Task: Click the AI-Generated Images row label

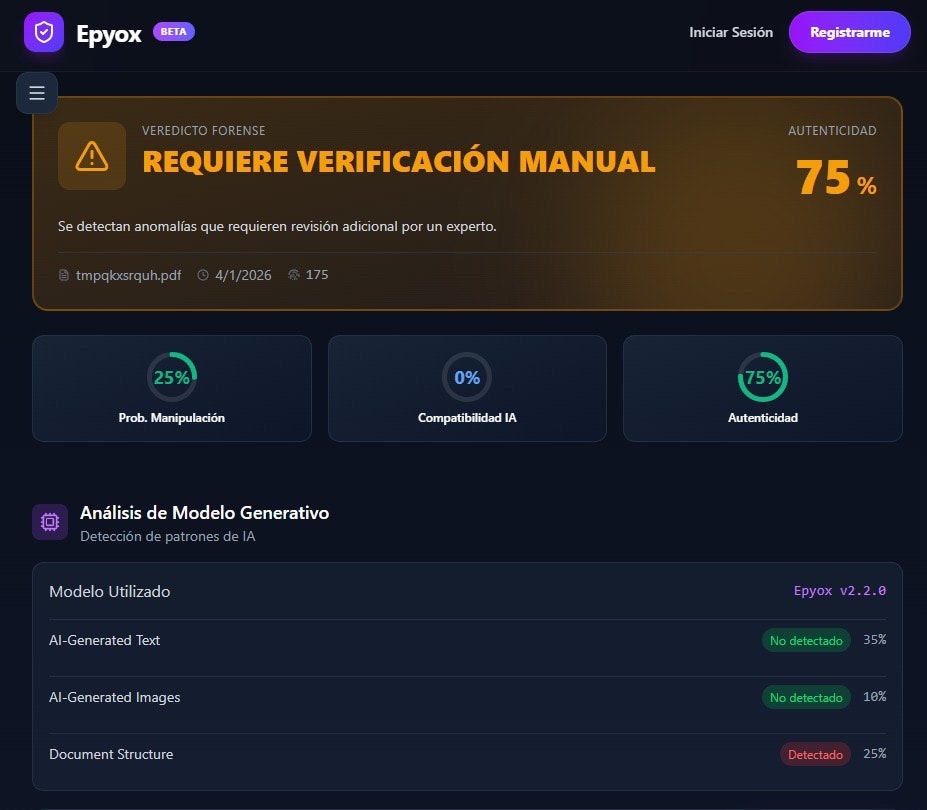Action: coord(115,698)
